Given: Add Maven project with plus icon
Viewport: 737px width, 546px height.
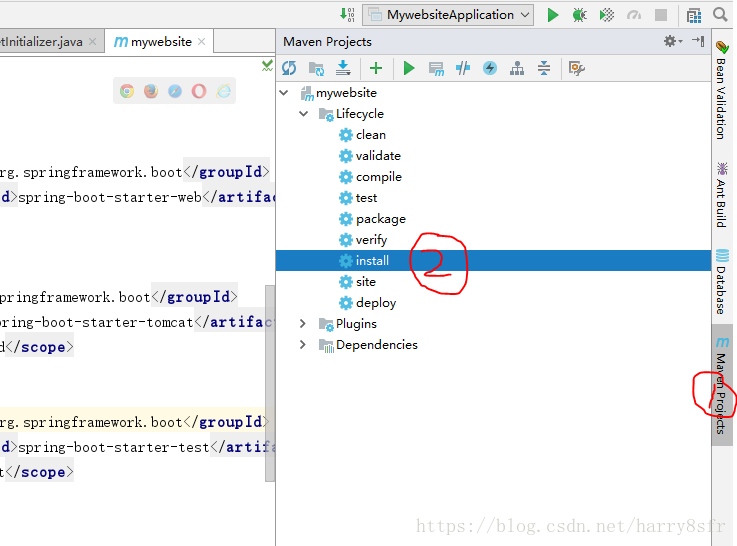Looking at the screenshot, I should [x=376, y=69].
